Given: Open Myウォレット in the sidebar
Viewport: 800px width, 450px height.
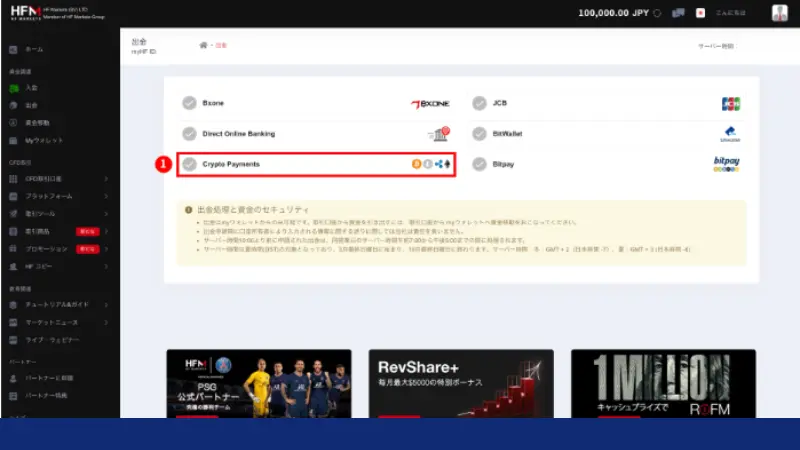Looking at the screenshot, I should (43, 140).
